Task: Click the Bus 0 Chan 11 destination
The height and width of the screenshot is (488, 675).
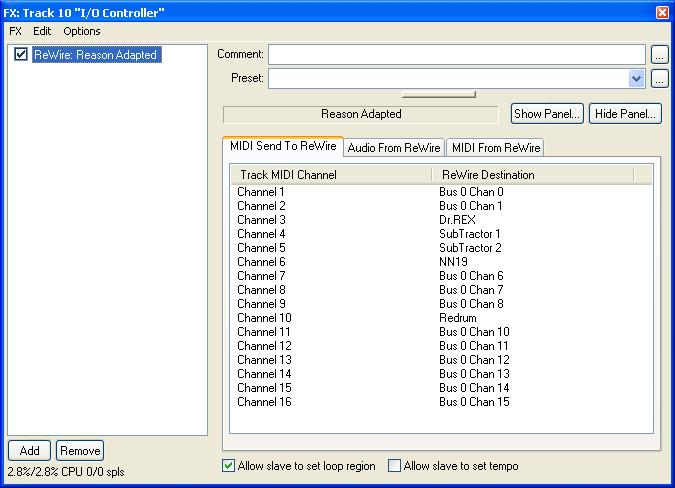Action: click(x=474, y=346)
